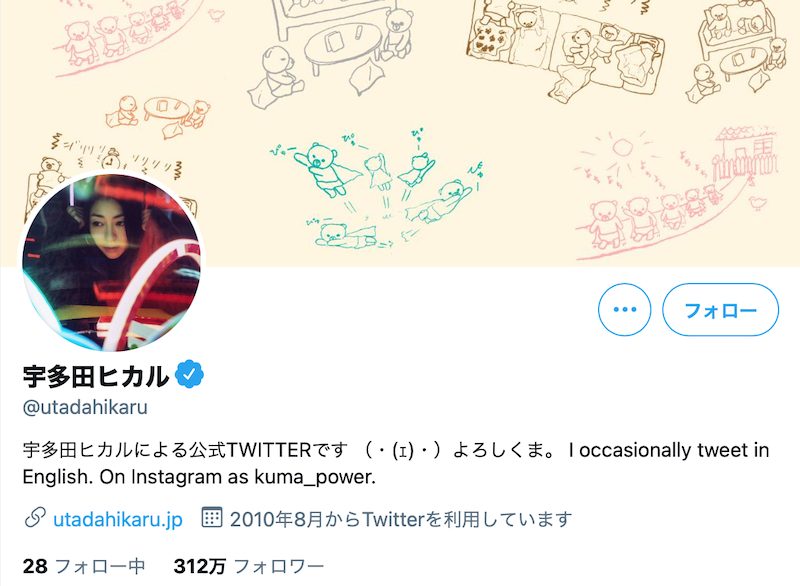The width and height of the screenshot is (800, 586).
Task: Click the green flying bears drawing
Action: click(377, 190)
